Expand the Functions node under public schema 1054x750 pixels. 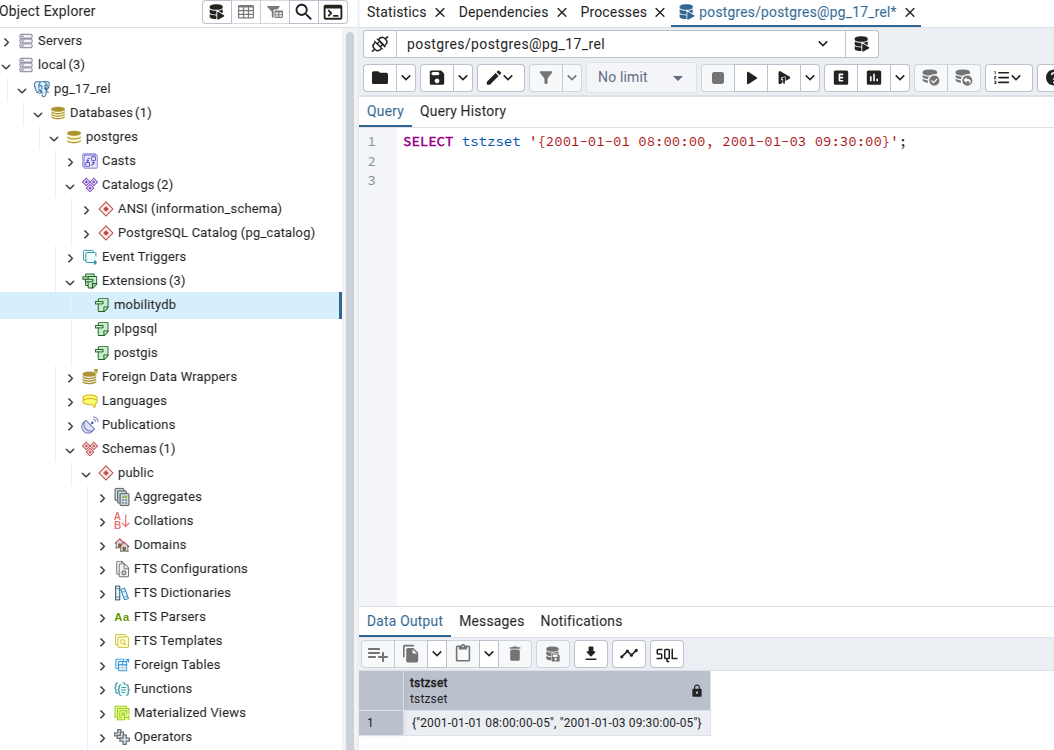coord(101,688)
